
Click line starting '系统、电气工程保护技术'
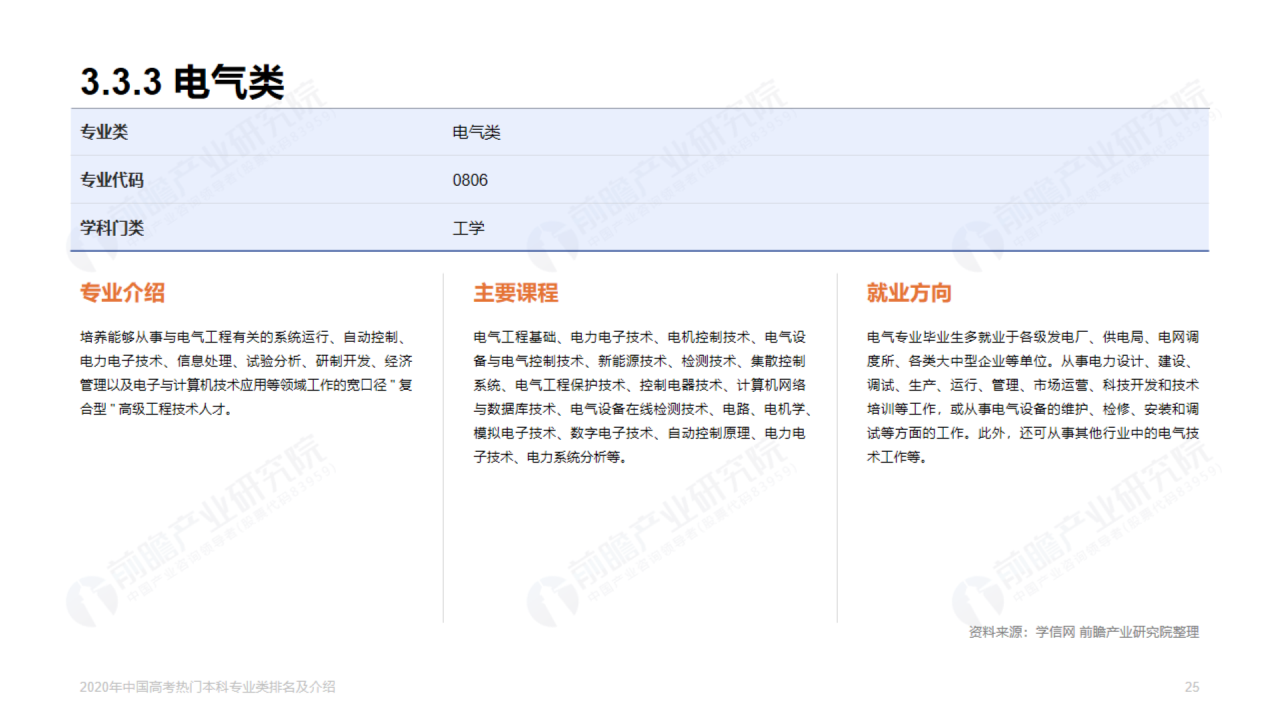tap(640, 385)
